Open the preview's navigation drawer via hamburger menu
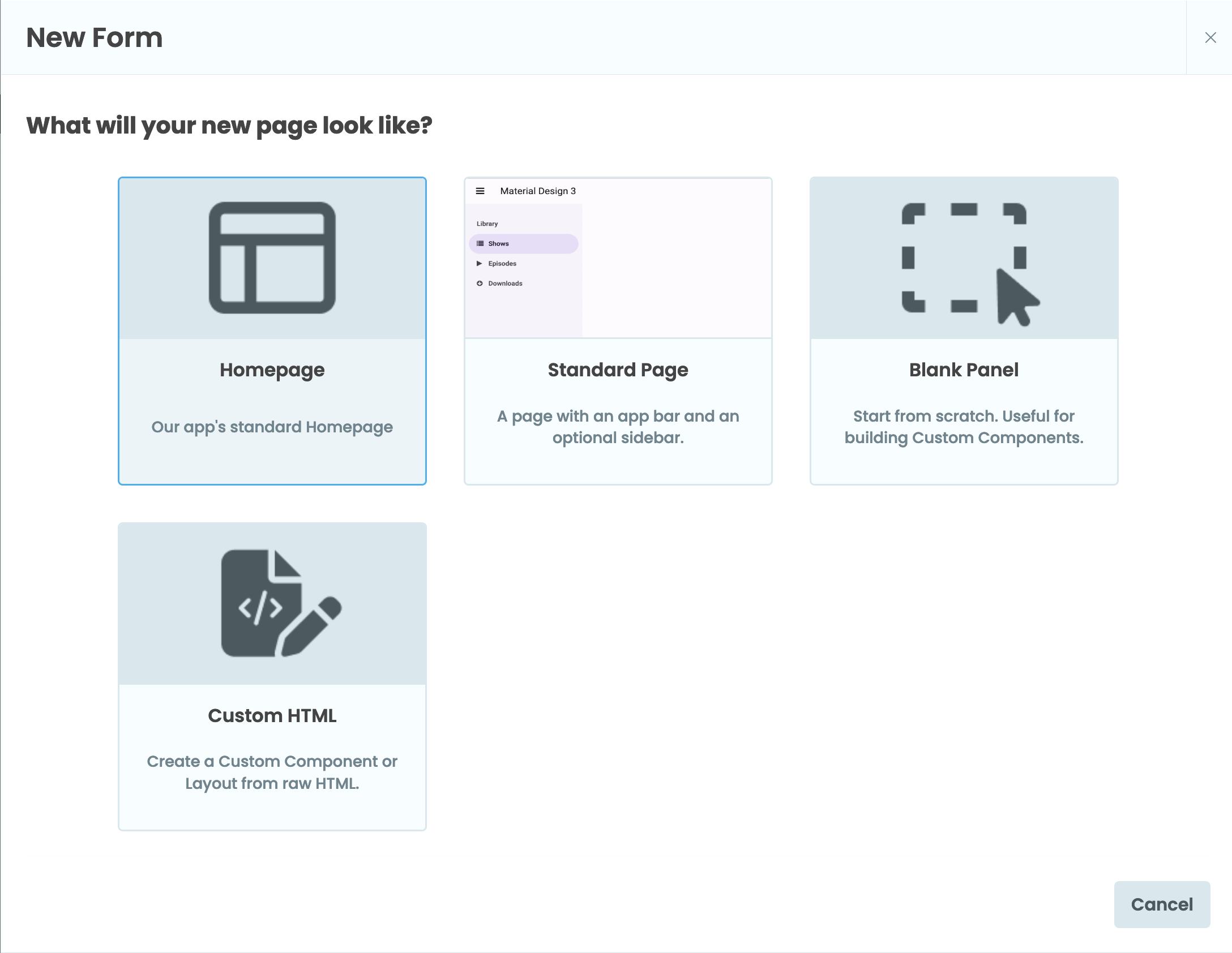Image resolution: width=1232 pixels, height=953 pixels. (481, 191)
